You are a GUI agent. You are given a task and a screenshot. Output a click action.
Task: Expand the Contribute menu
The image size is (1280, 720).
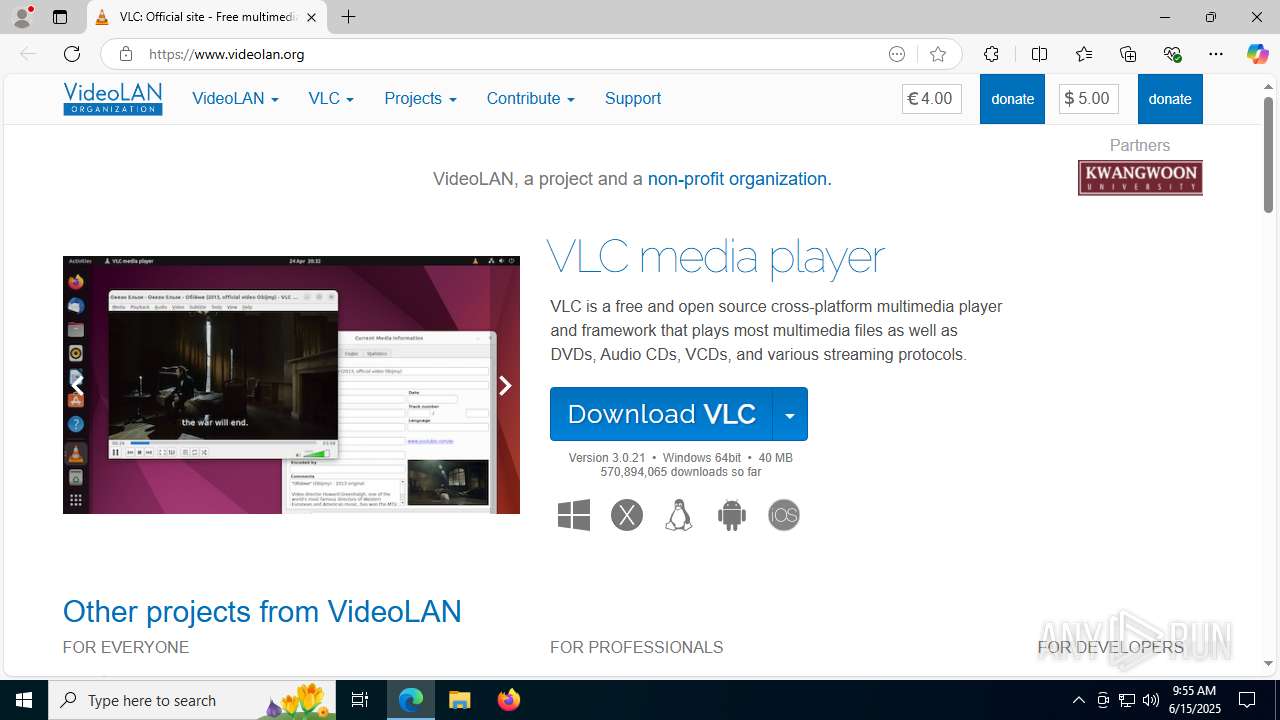click(x=530, y=98)
